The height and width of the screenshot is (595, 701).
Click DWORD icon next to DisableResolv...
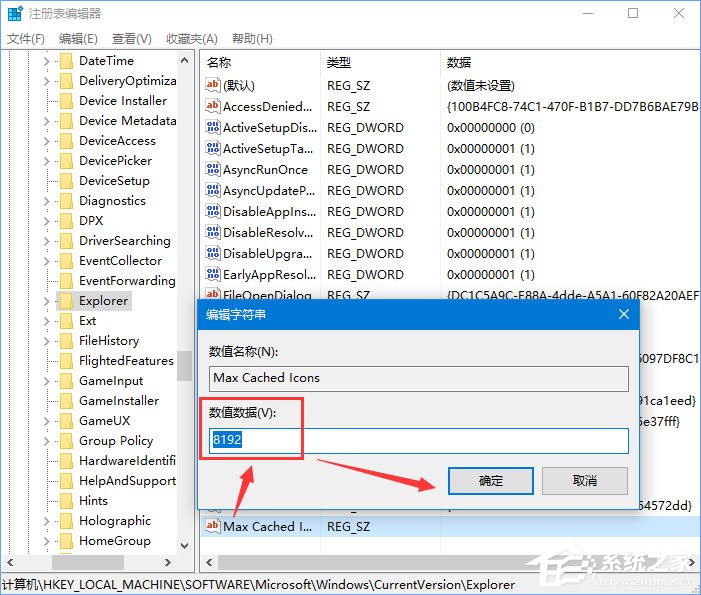(x=212, y=232)
